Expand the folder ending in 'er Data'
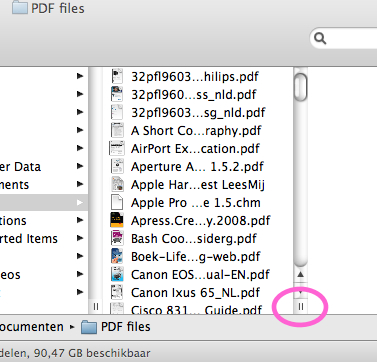 point(80,166)
